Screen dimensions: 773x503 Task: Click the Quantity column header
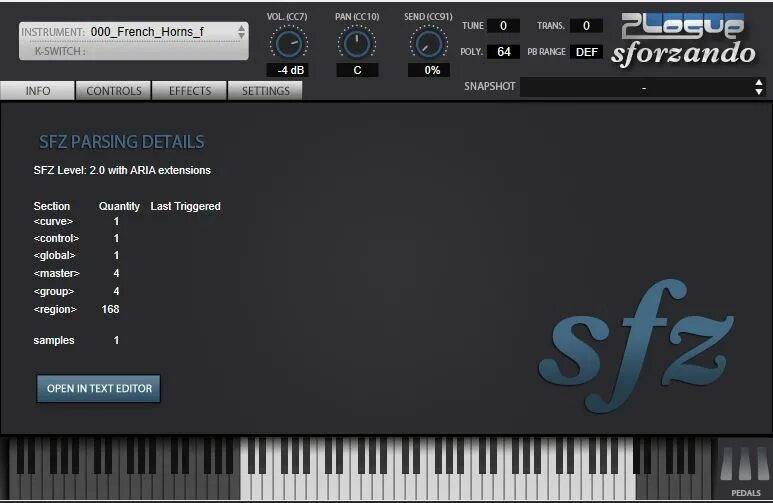(x=119, y=206)
